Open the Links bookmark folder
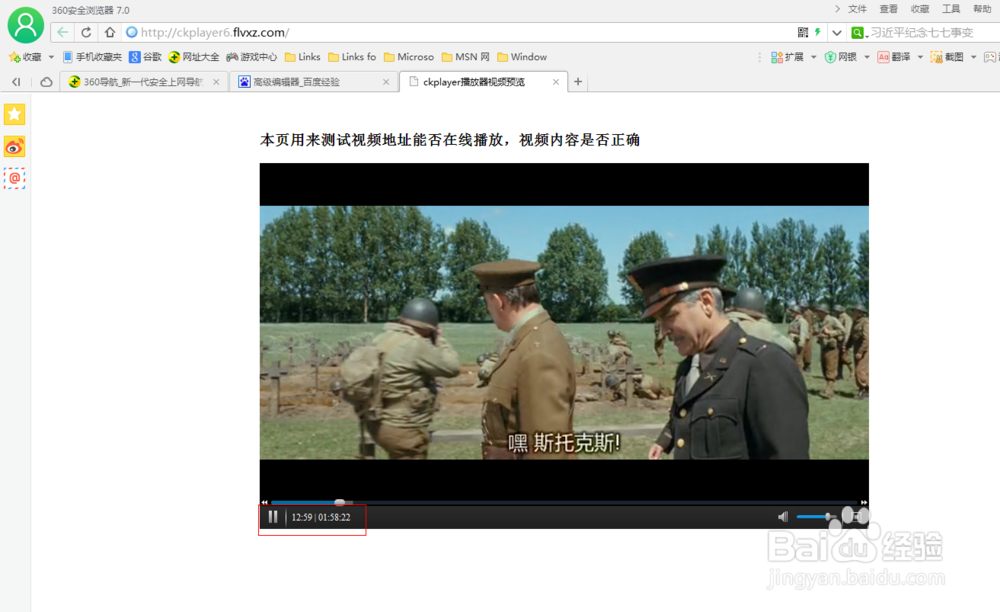This screenshot has width=1000, height=612. [303, 57]
